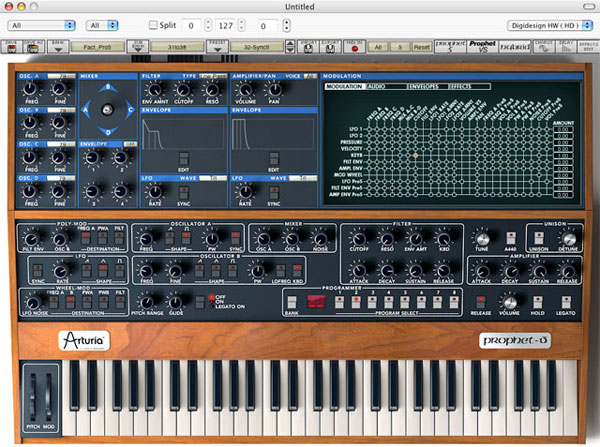This screenshot has width=600, height=447.
Task: Click the orange KEYB modulation matrix node
Action: coord(416,155)
